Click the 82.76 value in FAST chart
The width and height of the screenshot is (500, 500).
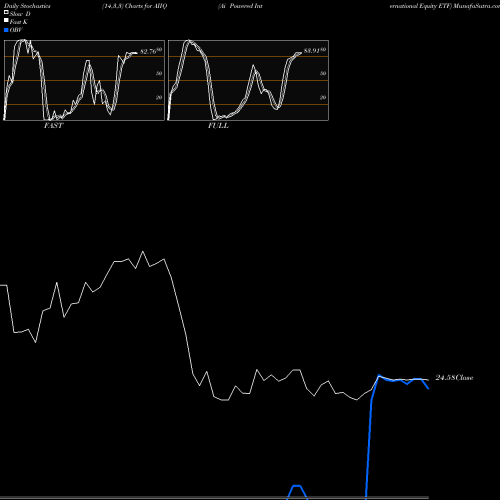(148, 52)
